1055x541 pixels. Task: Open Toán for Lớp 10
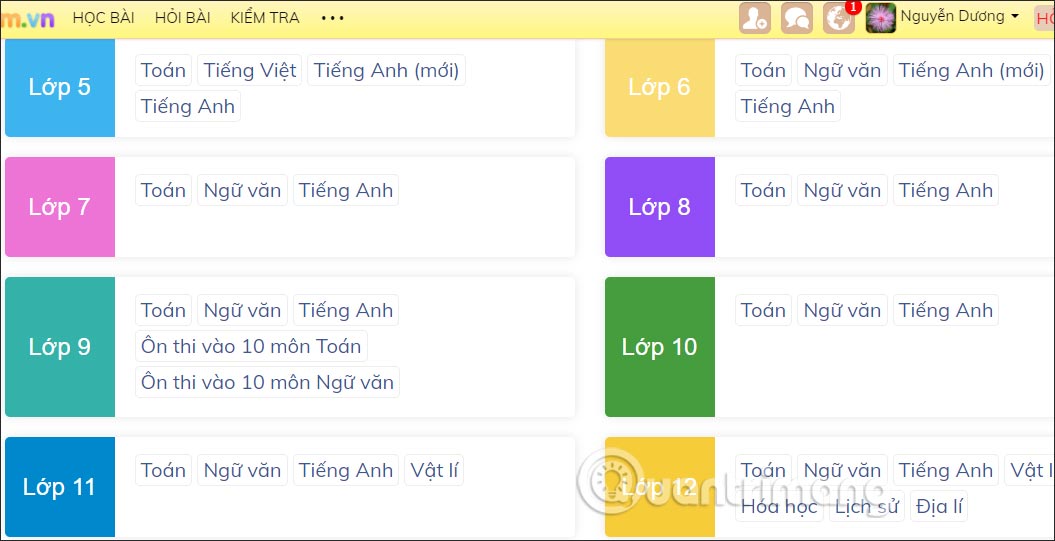(x=764, y=310)
